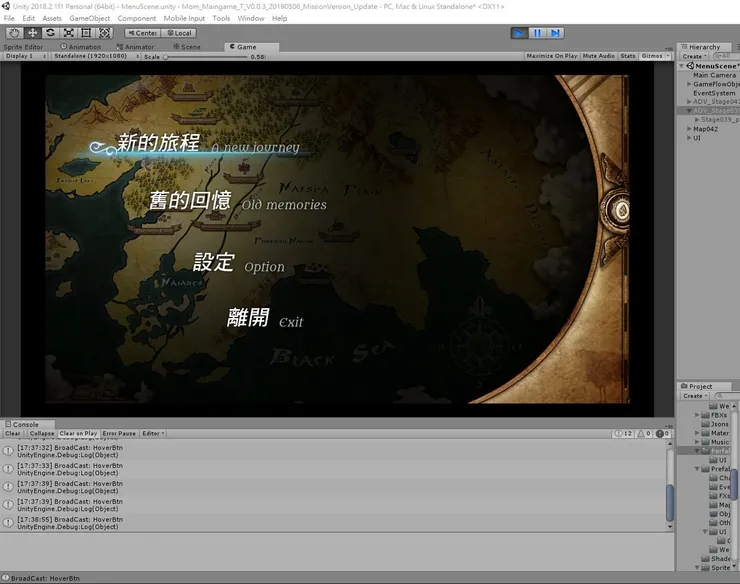
Task: Open the GameObject menu
Action: point(89,18)
